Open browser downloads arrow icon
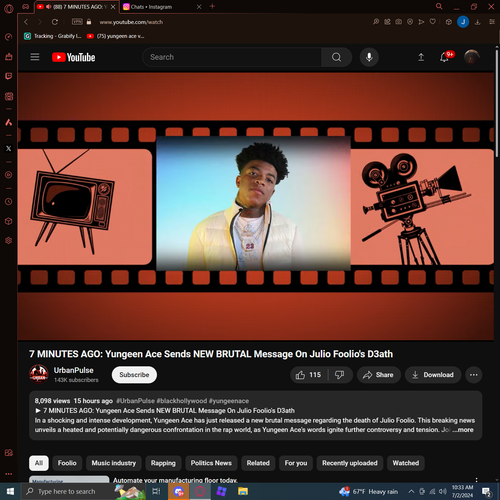The width and height of the screenshot is (500, 500). 478,22
